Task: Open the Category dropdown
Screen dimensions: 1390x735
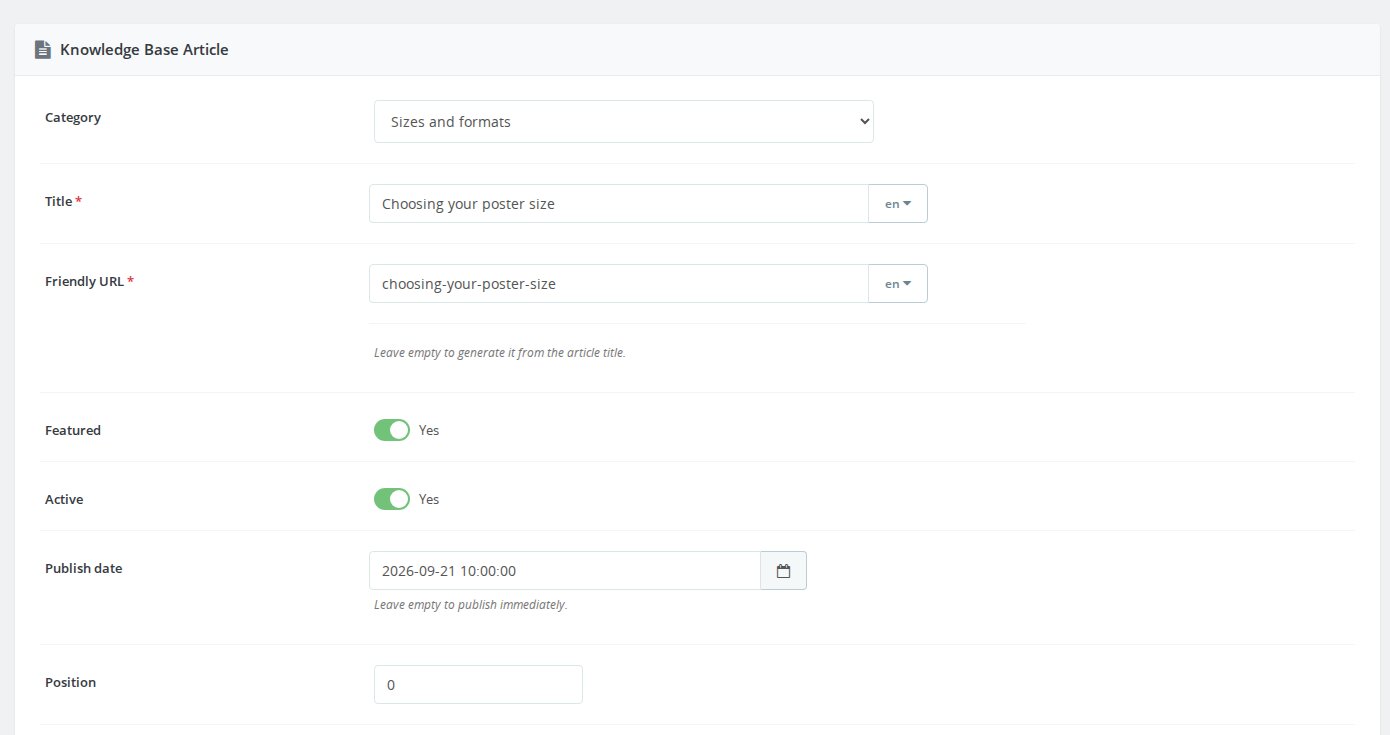Action: [x=624, y=121]
